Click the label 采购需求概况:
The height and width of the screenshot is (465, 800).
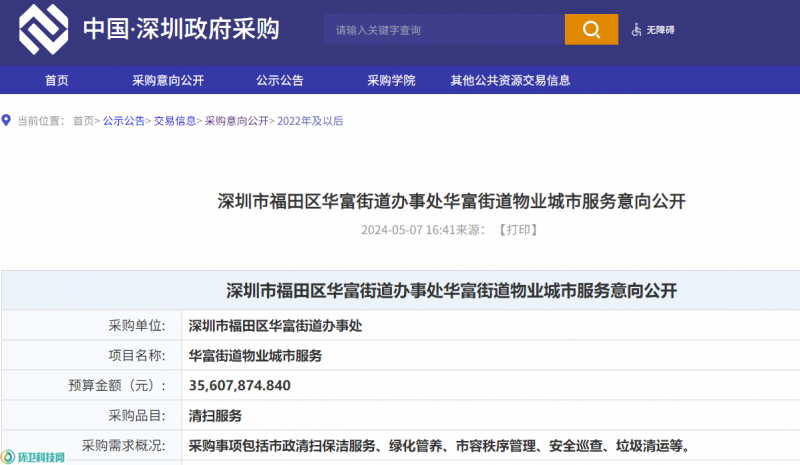123,446
